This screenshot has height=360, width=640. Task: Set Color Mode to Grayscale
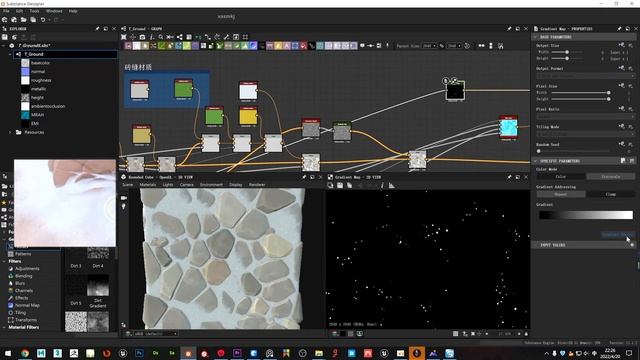pyautogui.click(x=611, y=177)
